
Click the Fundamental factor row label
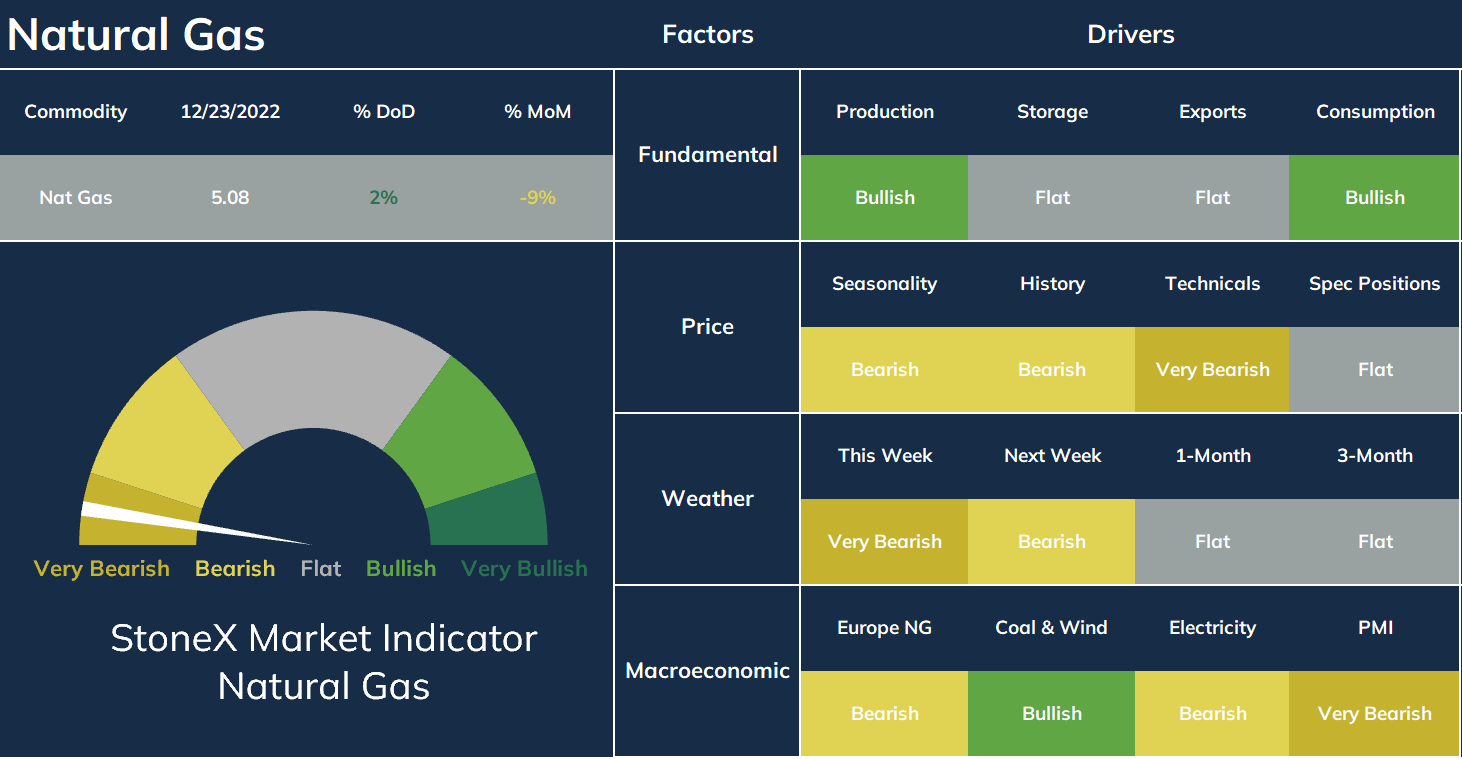[707, 155]
